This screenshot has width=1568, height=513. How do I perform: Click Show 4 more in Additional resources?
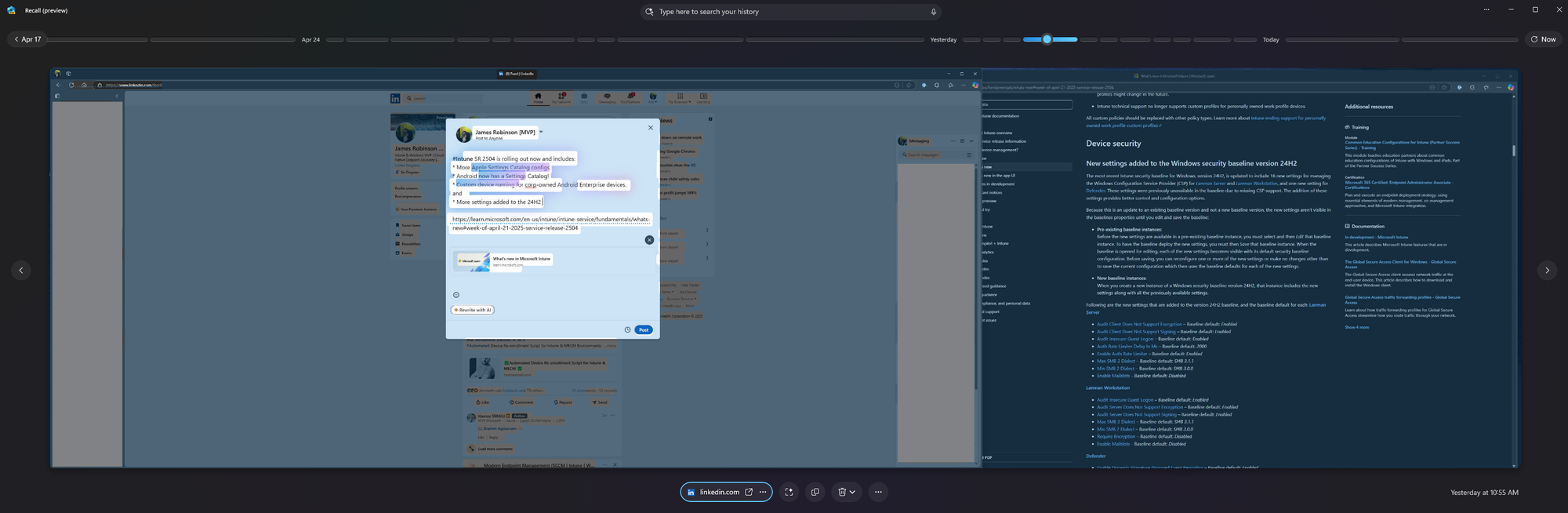1357,327
